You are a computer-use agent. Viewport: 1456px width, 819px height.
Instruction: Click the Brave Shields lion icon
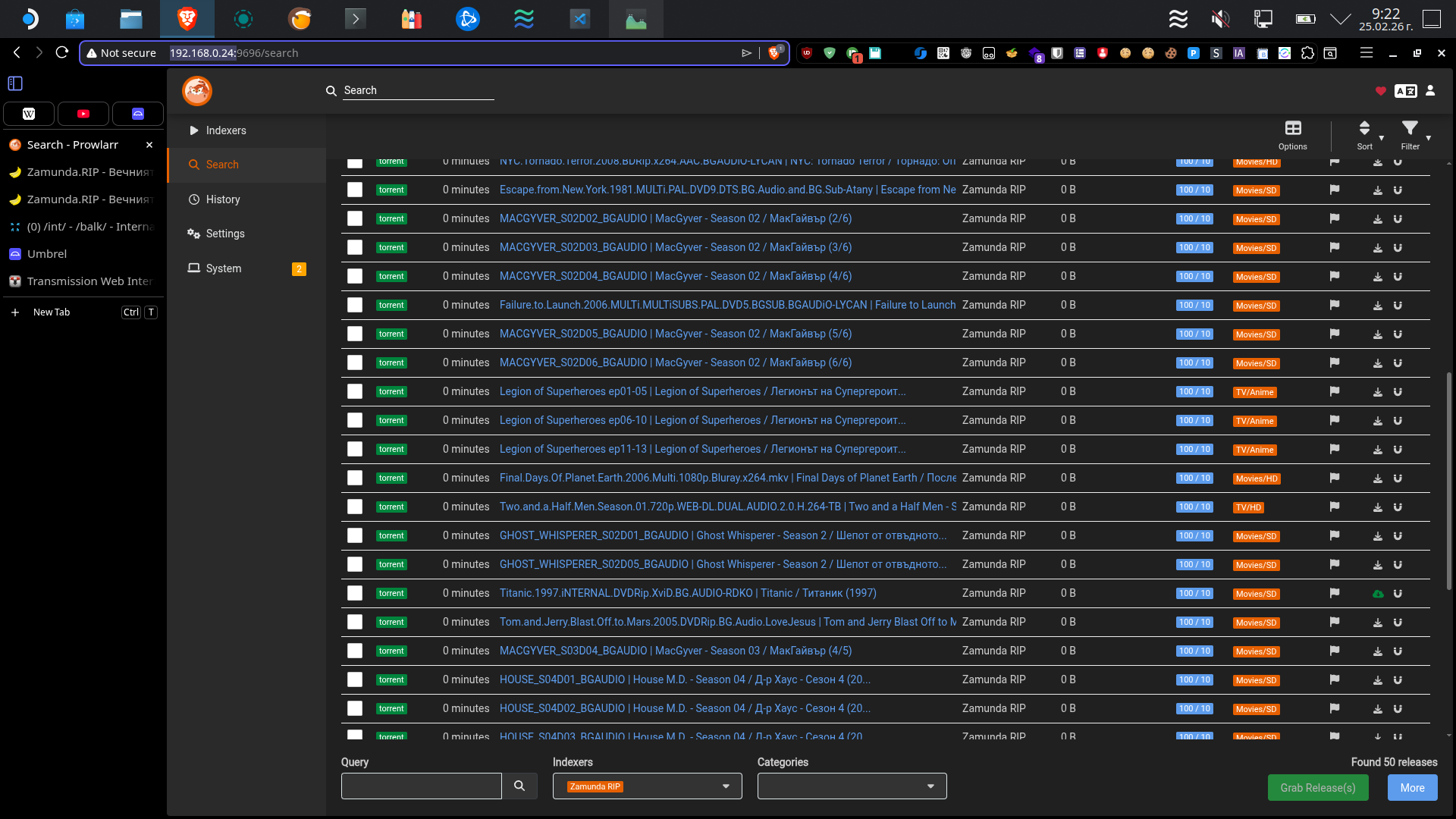[774, 53]
